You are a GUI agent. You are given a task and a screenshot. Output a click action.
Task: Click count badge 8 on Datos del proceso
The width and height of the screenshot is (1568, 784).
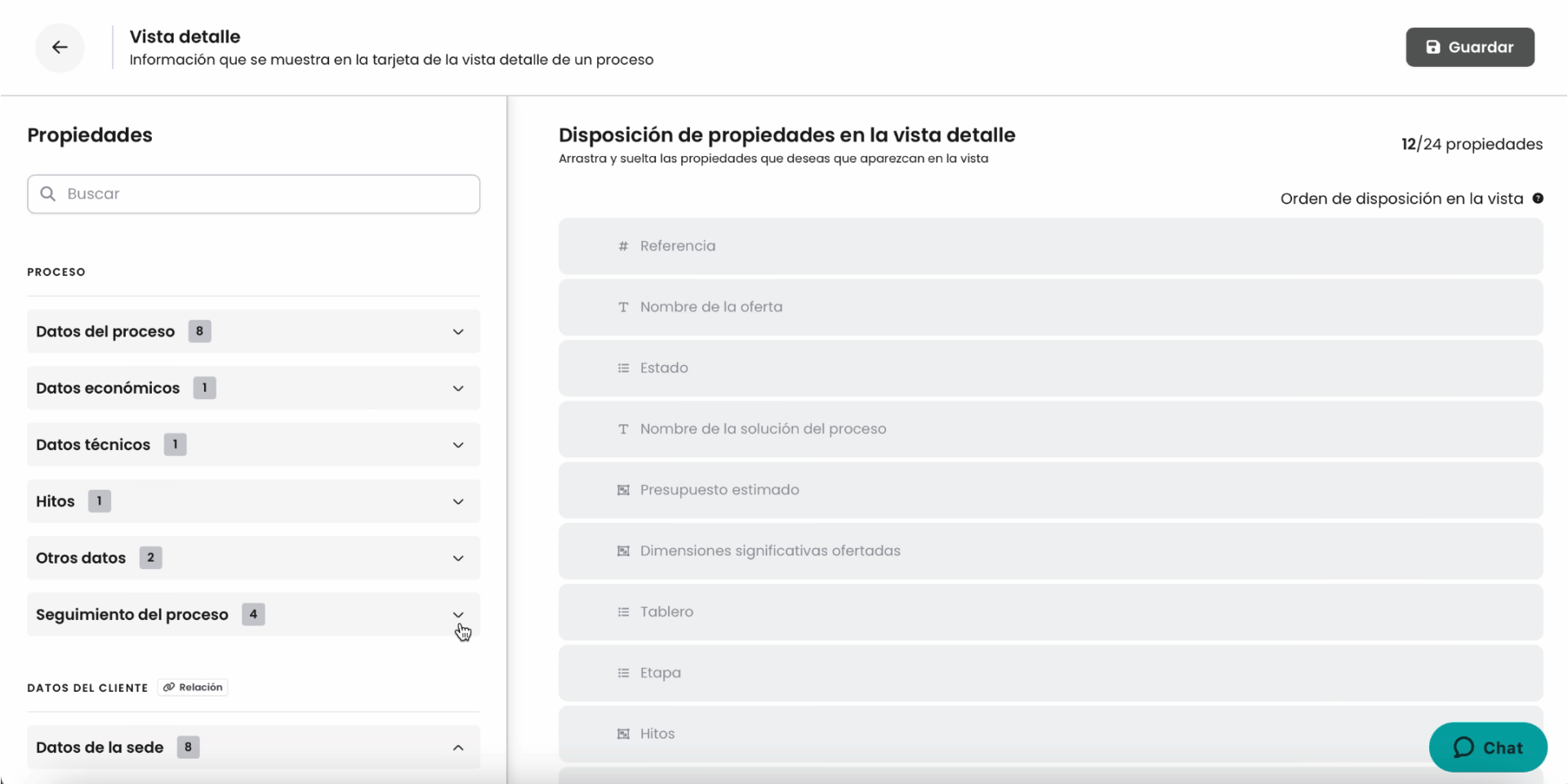[x=199, y=332]
